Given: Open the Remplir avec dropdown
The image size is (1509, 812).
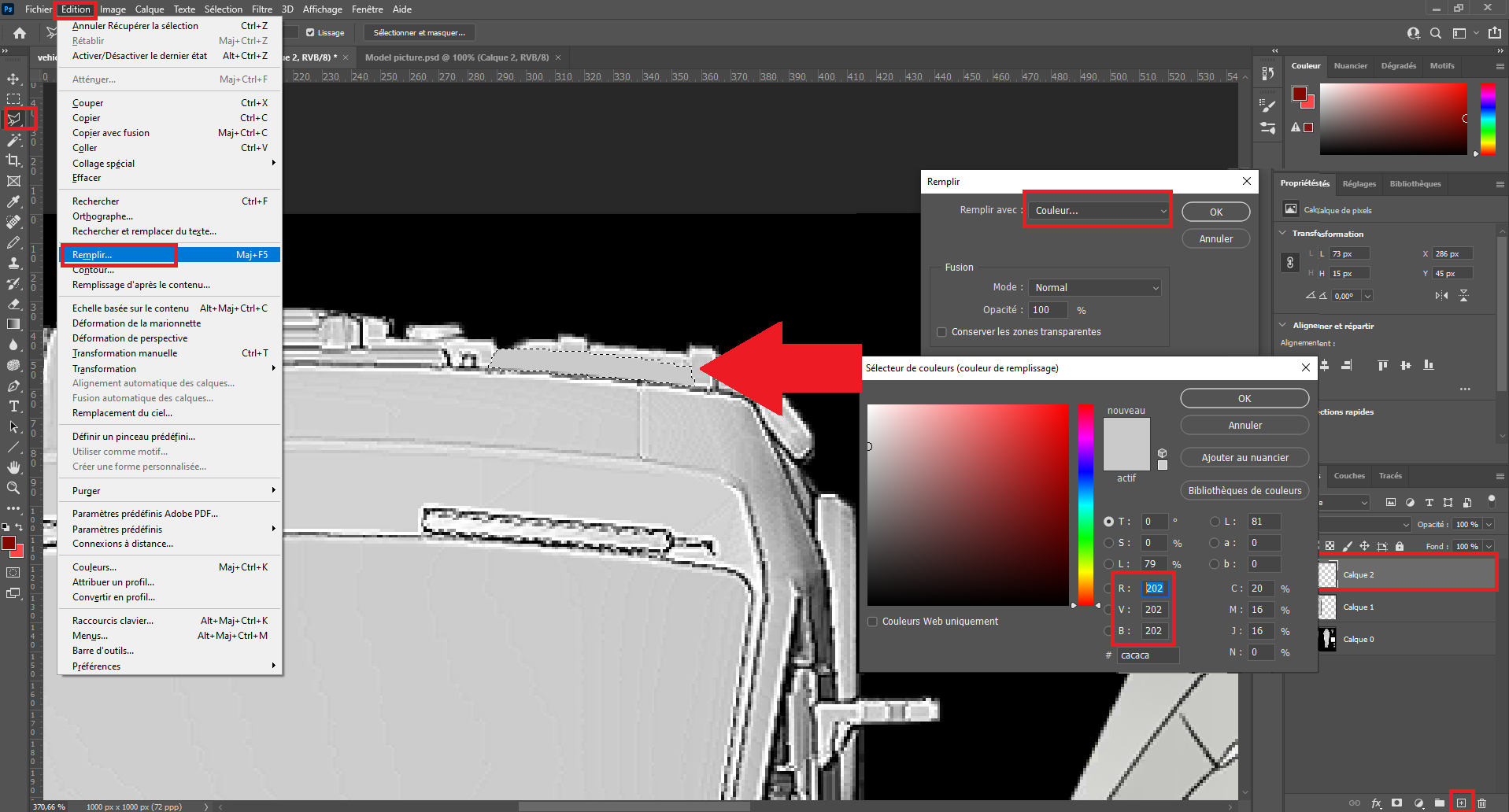Looking at the screenshot, I should click(1099, 211).
